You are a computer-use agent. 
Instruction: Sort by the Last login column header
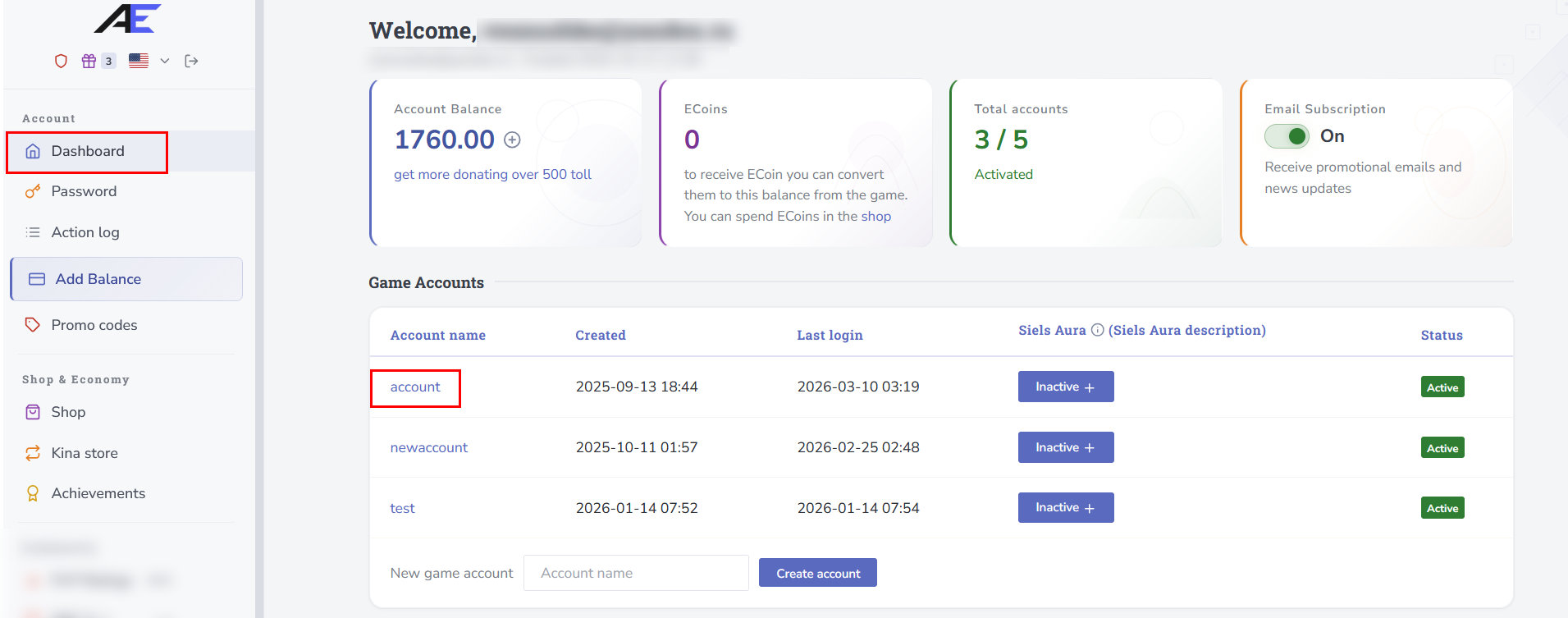click(830, 335)
